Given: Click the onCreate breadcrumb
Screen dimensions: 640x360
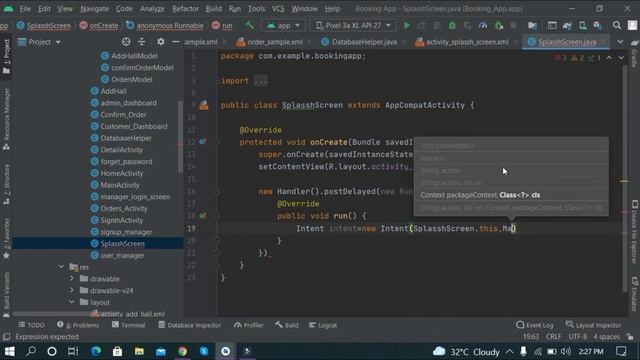Looking at the screenshot, I should coord(99,25).
